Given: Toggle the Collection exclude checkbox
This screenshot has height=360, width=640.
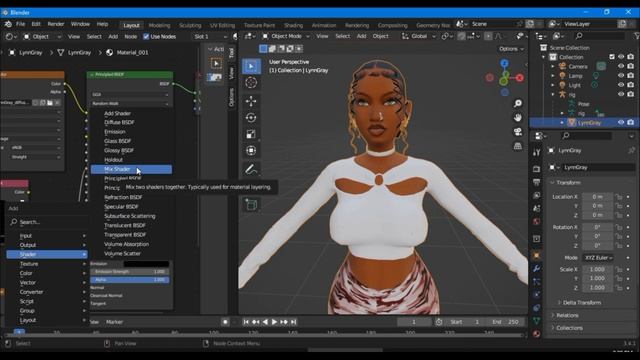Looking at the screenshot, I should (x=612, y=57).
